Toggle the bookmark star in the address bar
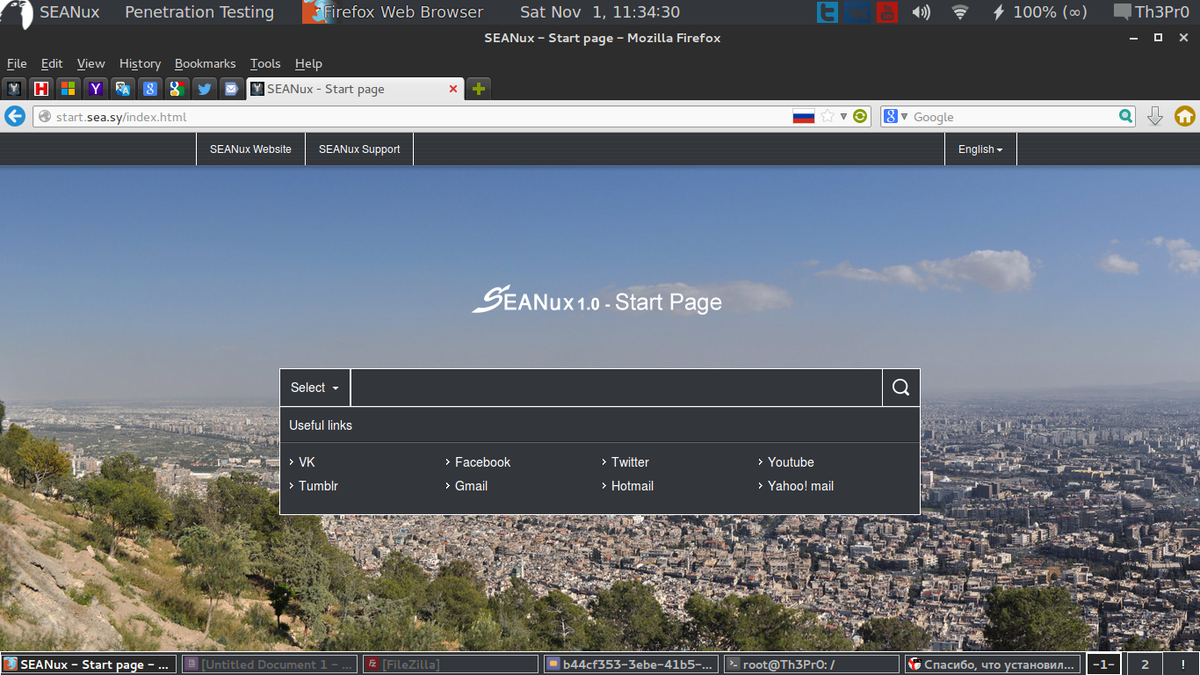Screen dimensions: 1200x675 point(828,116)
